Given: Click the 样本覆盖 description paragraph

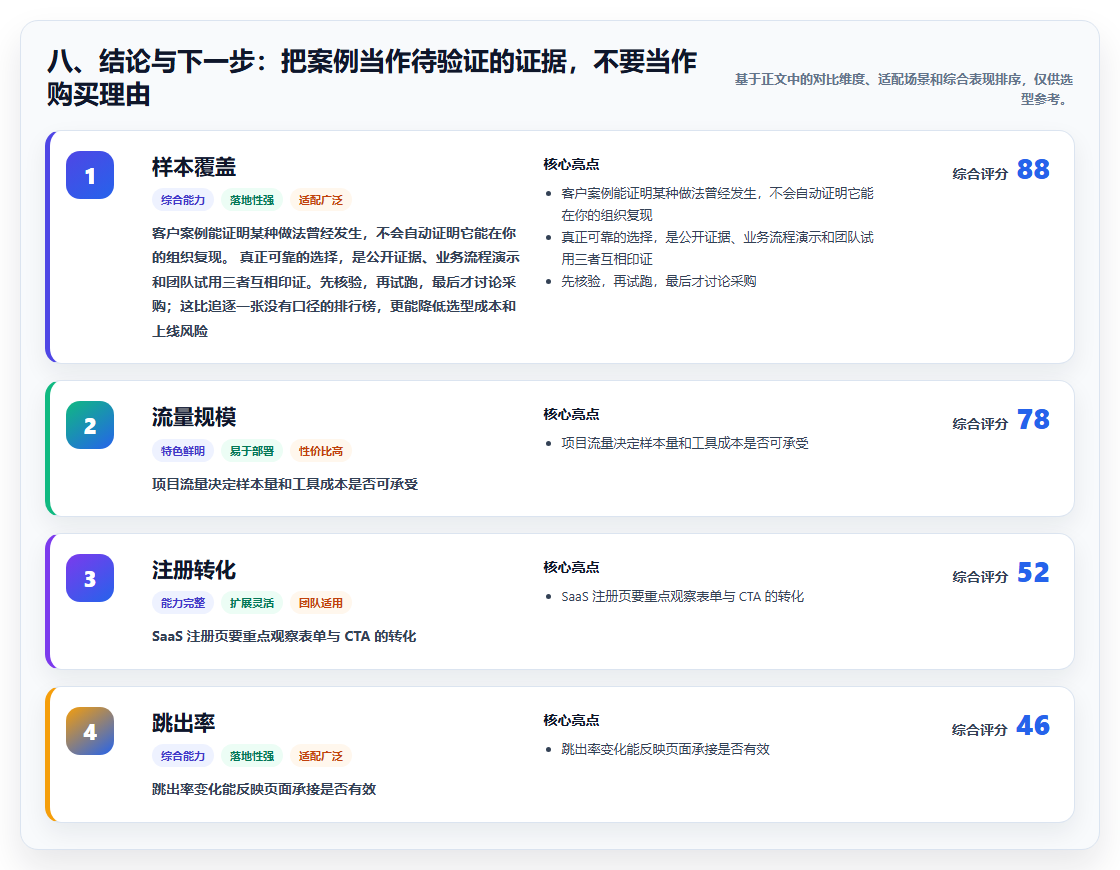Looking at the screenshot, I should click(336, 281).
